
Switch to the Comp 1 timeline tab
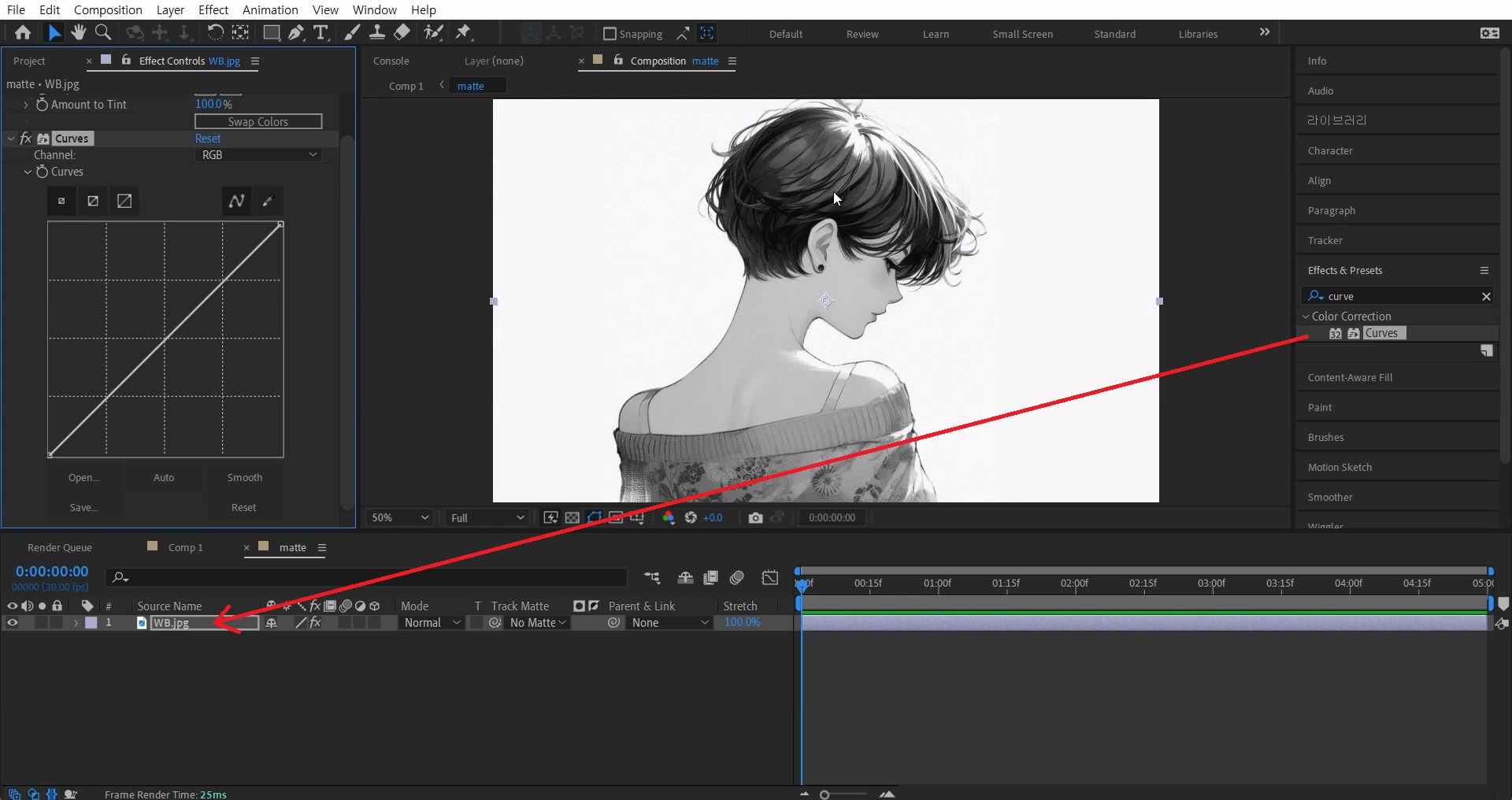pyautogui.click(x=185, y=547)
